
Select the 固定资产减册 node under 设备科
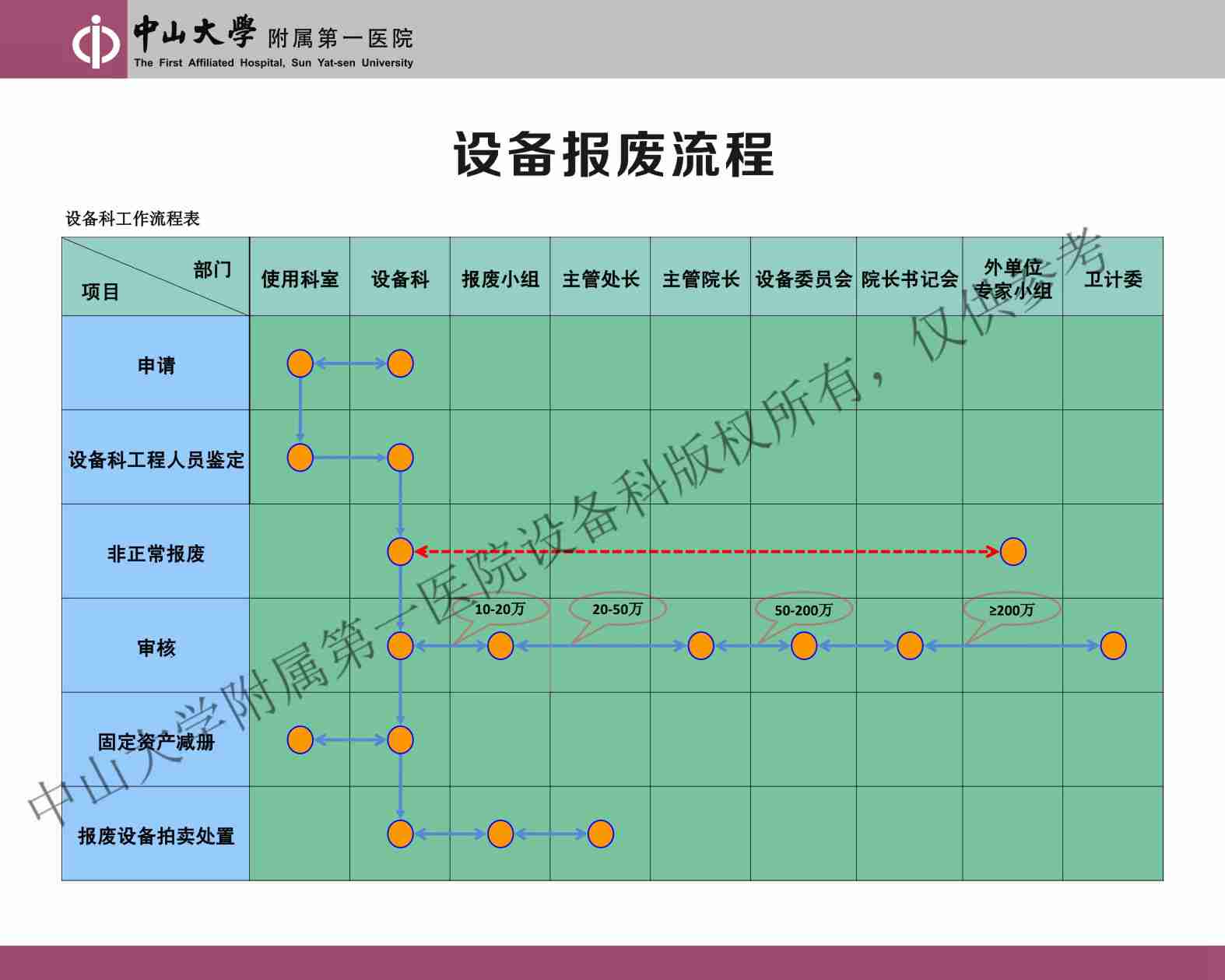point(400,740)
